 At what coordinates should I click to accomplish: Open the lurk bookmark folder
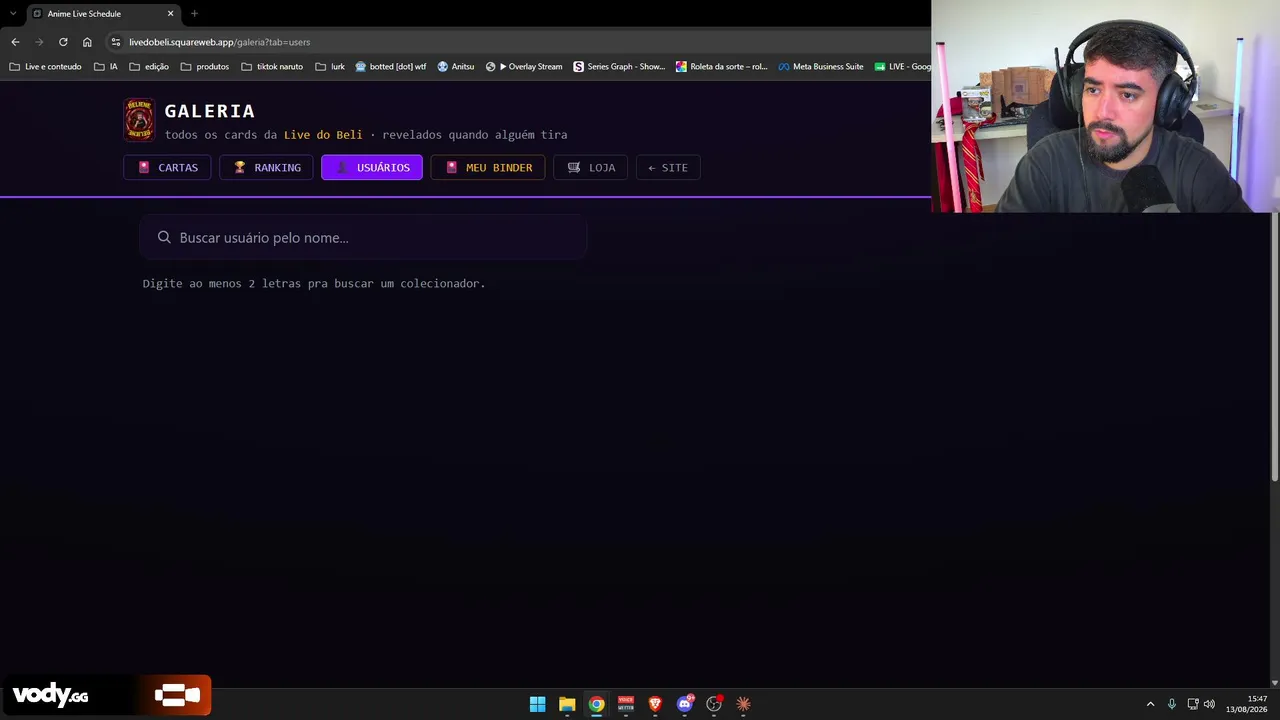[330, 67]
